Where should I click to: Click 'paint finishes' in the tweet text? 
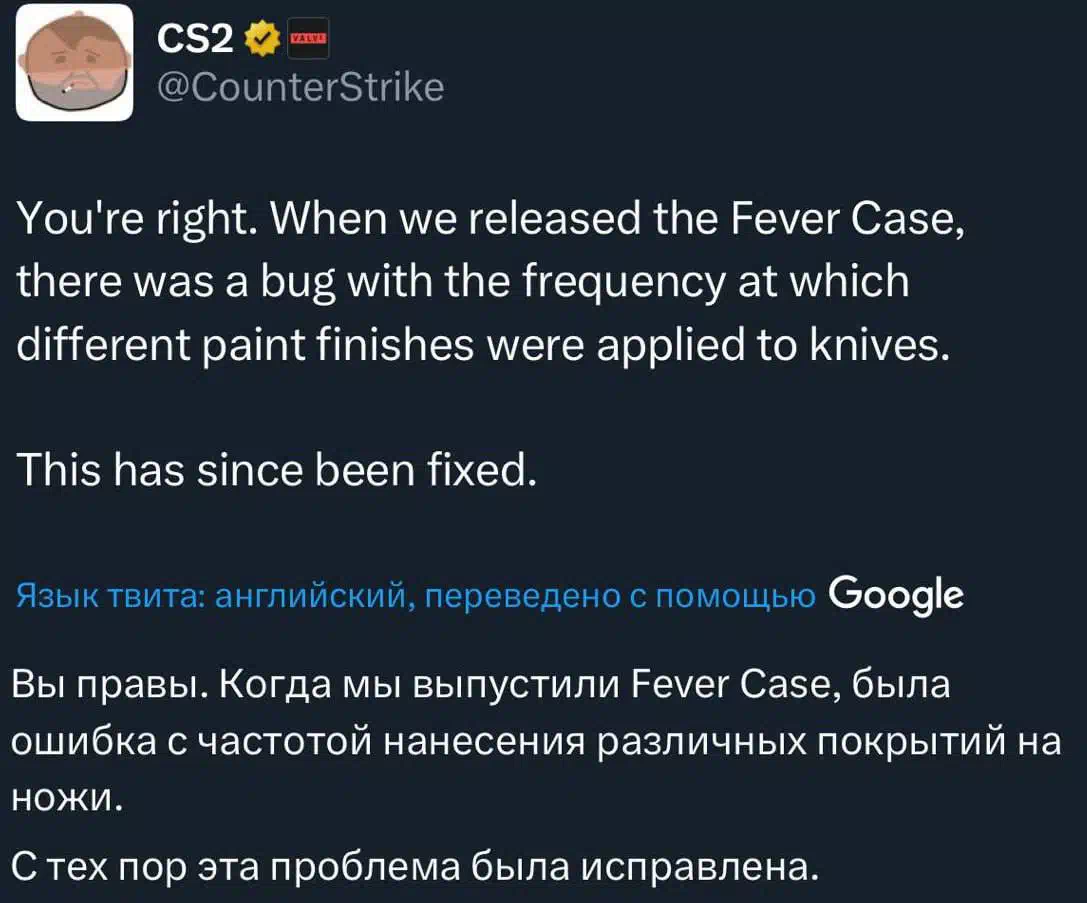(x=338, y=345)
